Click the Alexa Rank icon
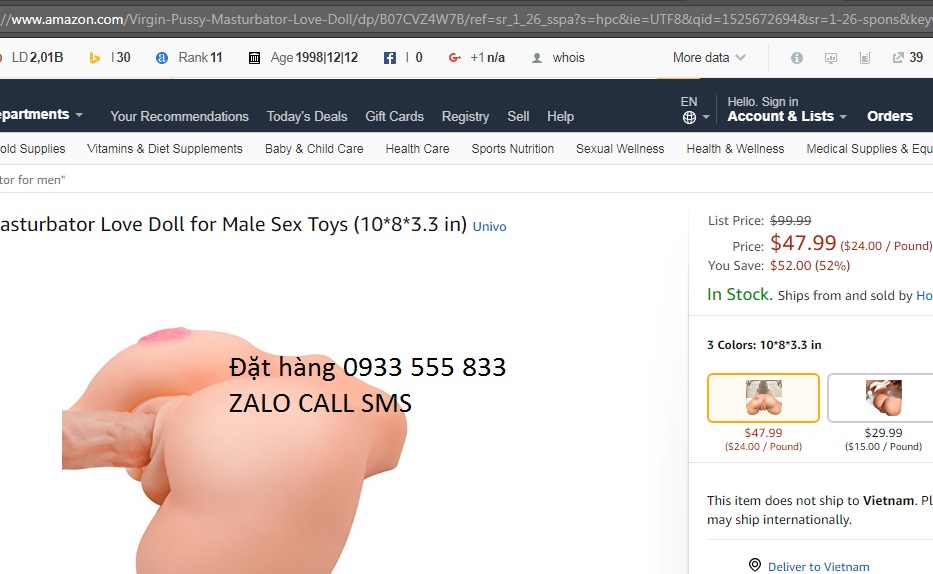The image size is (933, 574). 161,58
